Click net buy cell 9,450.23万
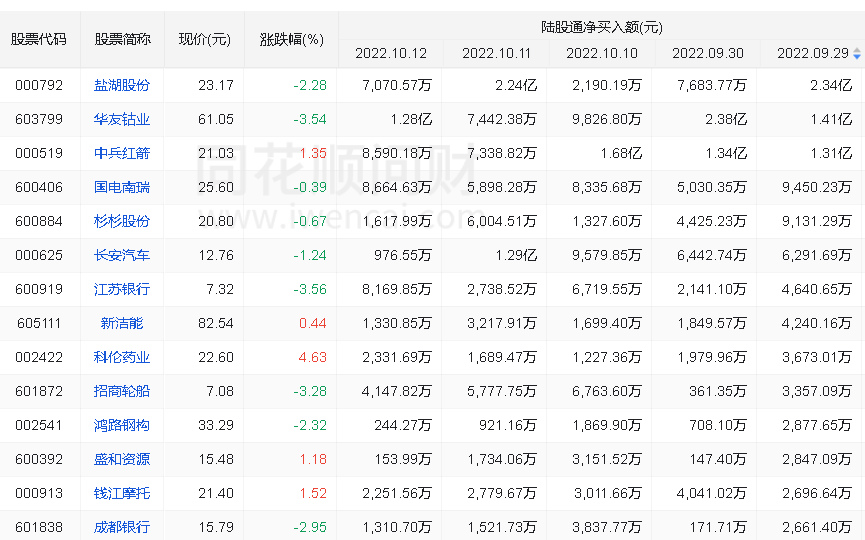The image size is (865, 540). pos(817,188)
